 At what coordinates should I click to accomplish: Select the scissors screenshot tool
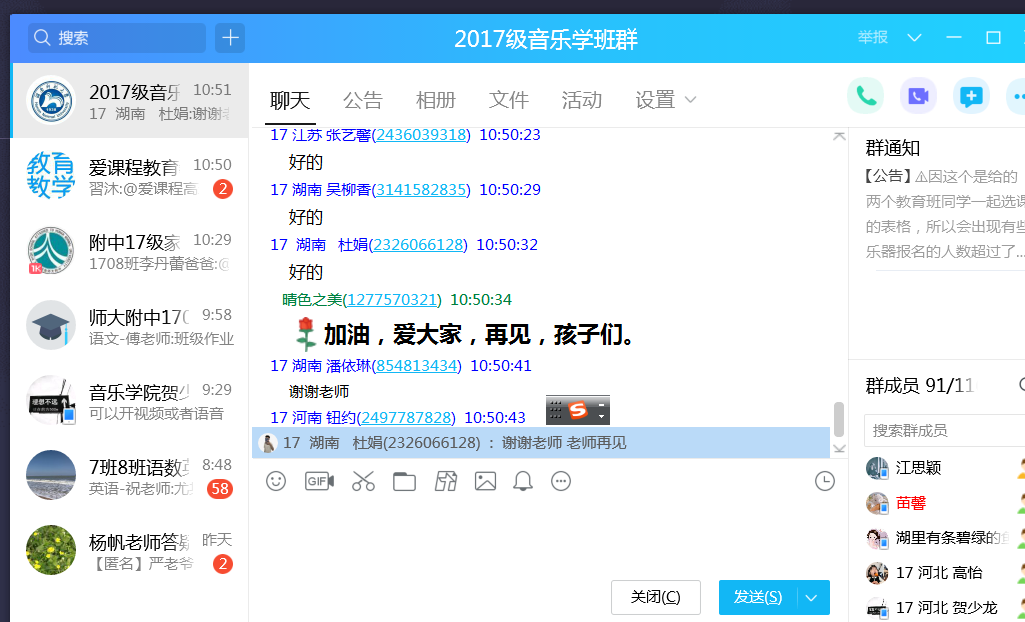(363, 481)
